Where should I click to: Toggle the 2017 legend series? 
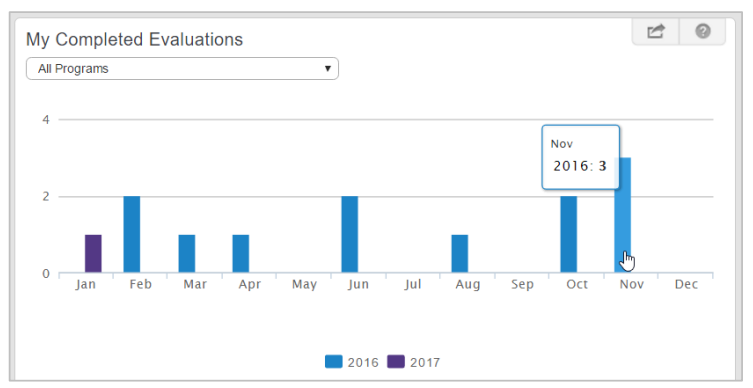click(413, 362)
